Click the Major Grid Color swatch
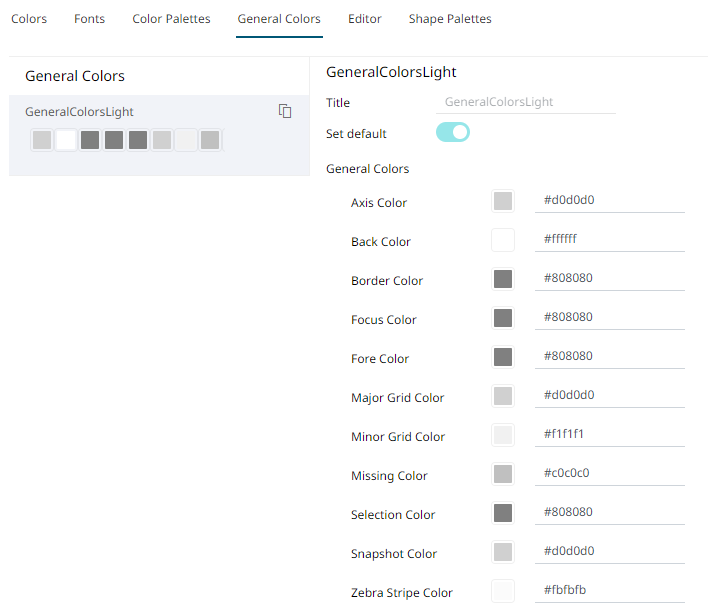This screenshot has height=613, width=708. pyautogui.click(x=503, y=396)
